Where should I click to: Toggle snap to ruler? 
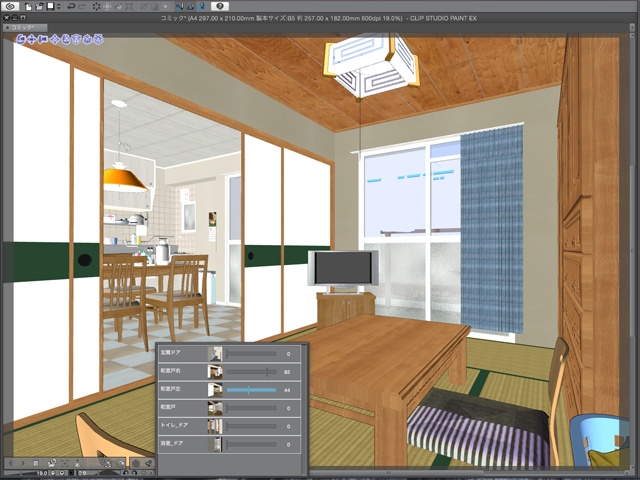(180, 7)
